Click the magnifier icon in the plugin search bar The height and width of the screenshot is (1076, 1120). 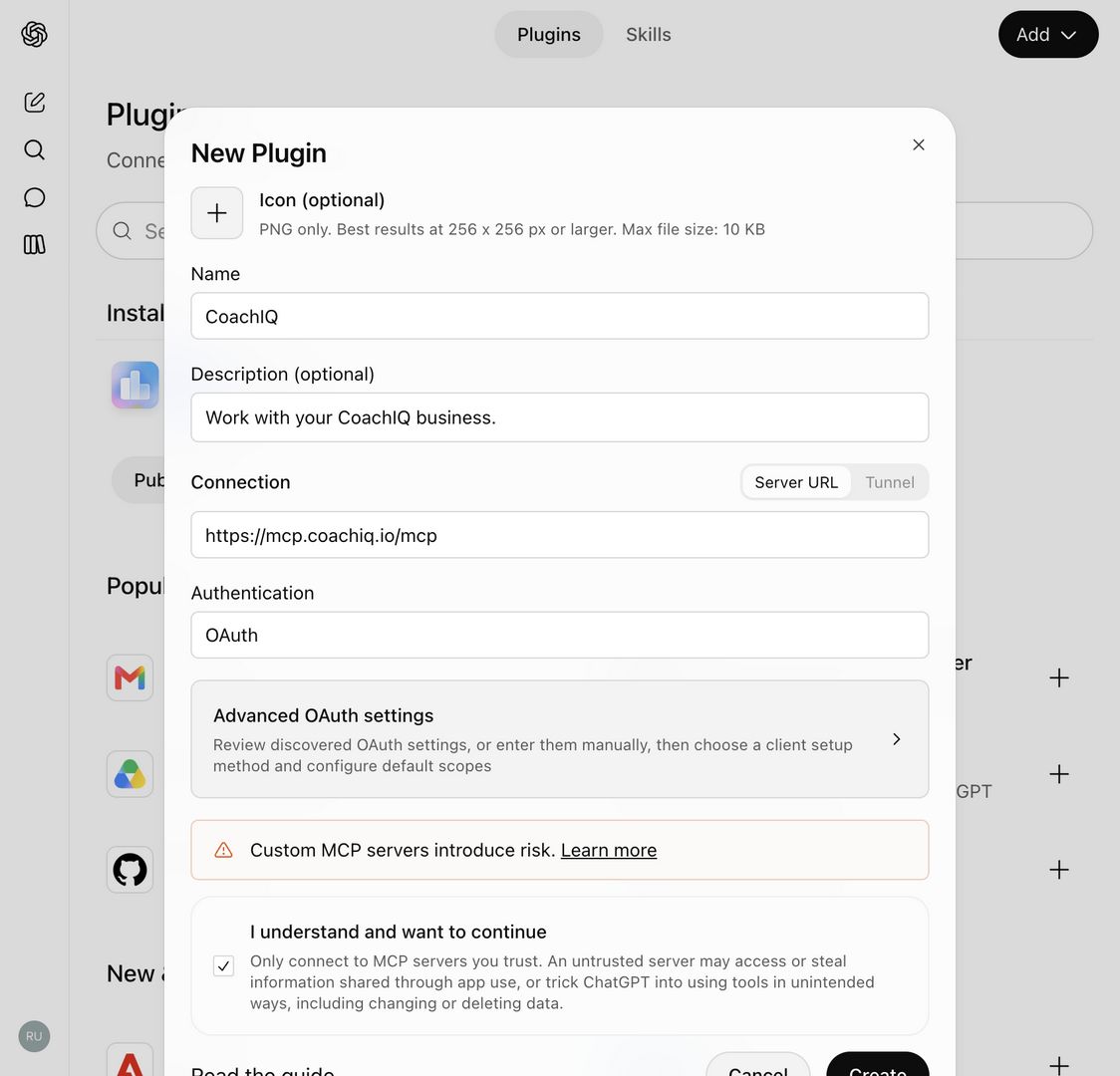pyautogui.click(x=123, y=230)
